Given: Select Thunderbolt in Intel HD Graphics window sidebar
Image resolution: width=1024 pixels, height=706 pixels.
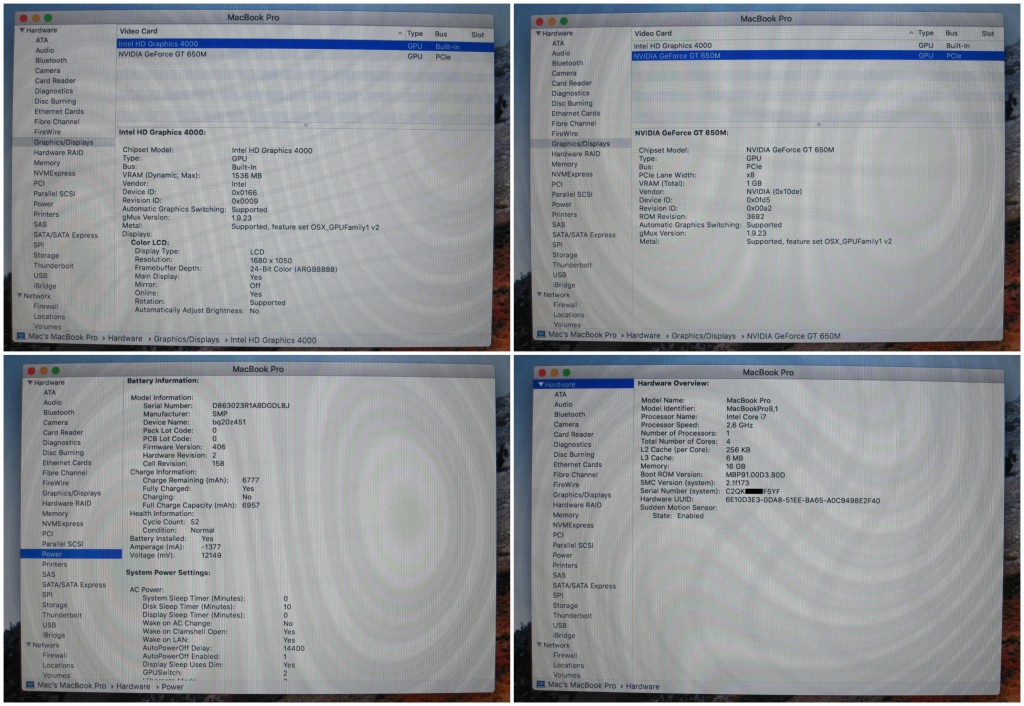Looking at the screenshot, I should click(x=54, y=266).
